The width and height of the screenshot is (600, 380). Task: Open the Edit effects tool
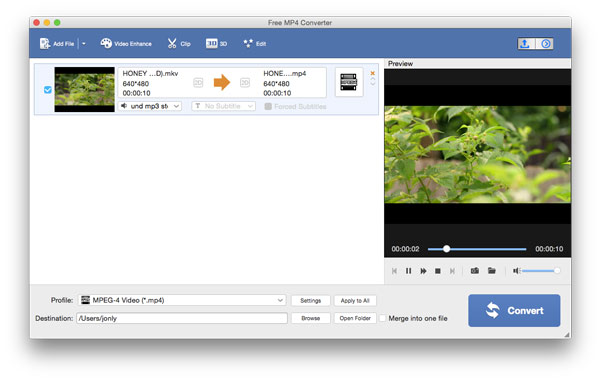tap(254, 44)
